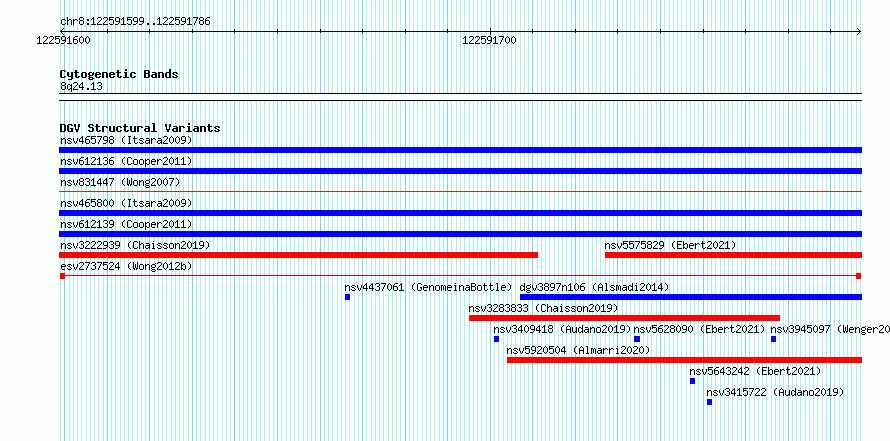Open nsv3409418 (Audano2019) label
The height and width of the screenshot is (441, 890).
click(562, 329)
